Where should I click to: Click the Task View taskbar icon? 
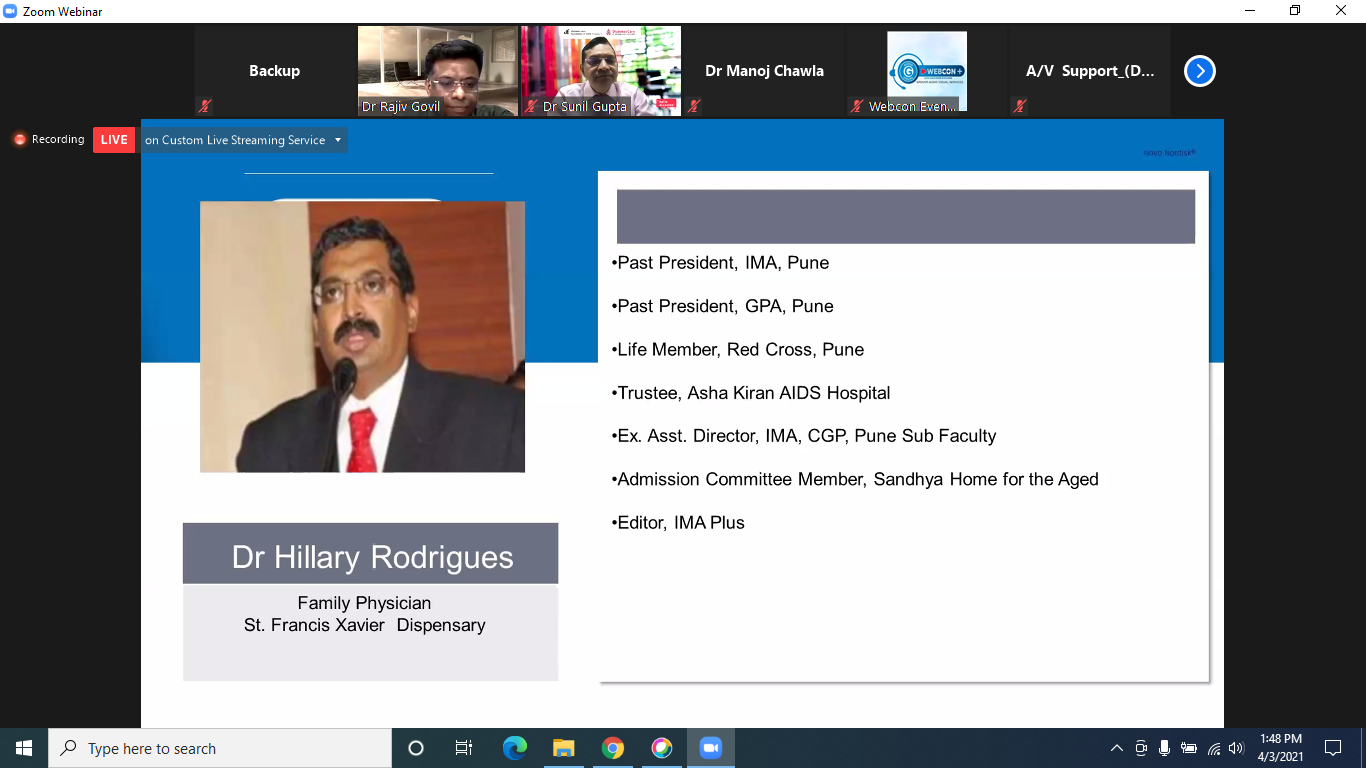(464, 748)
